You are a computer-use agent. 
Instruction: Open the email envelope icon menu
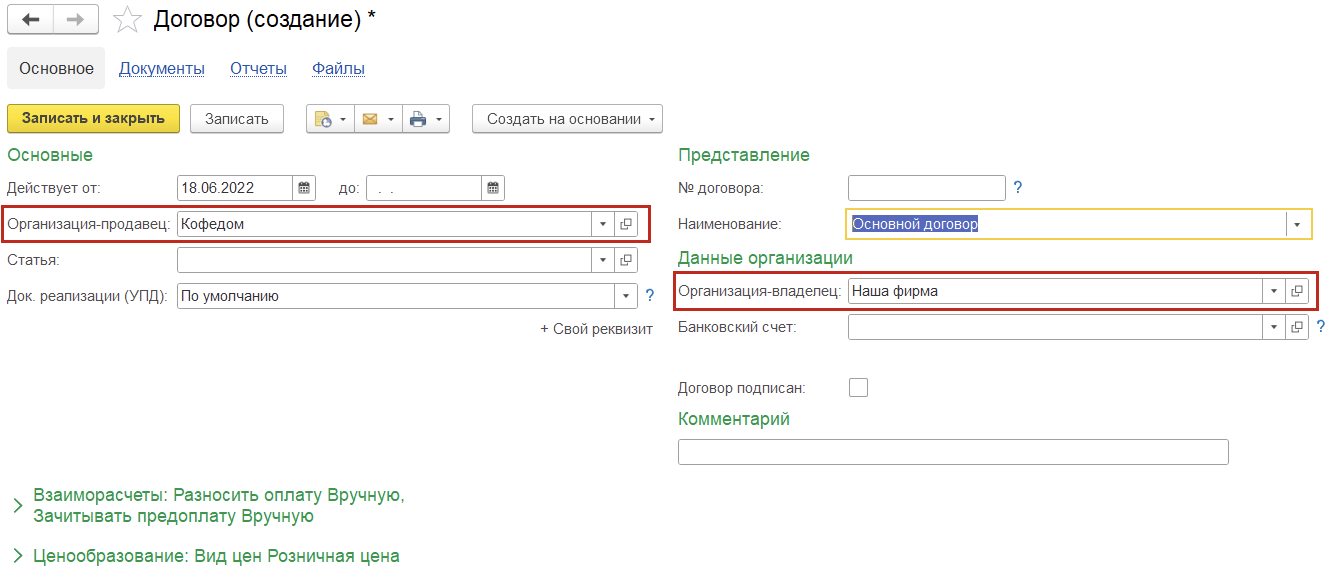(x=377, y=119)
